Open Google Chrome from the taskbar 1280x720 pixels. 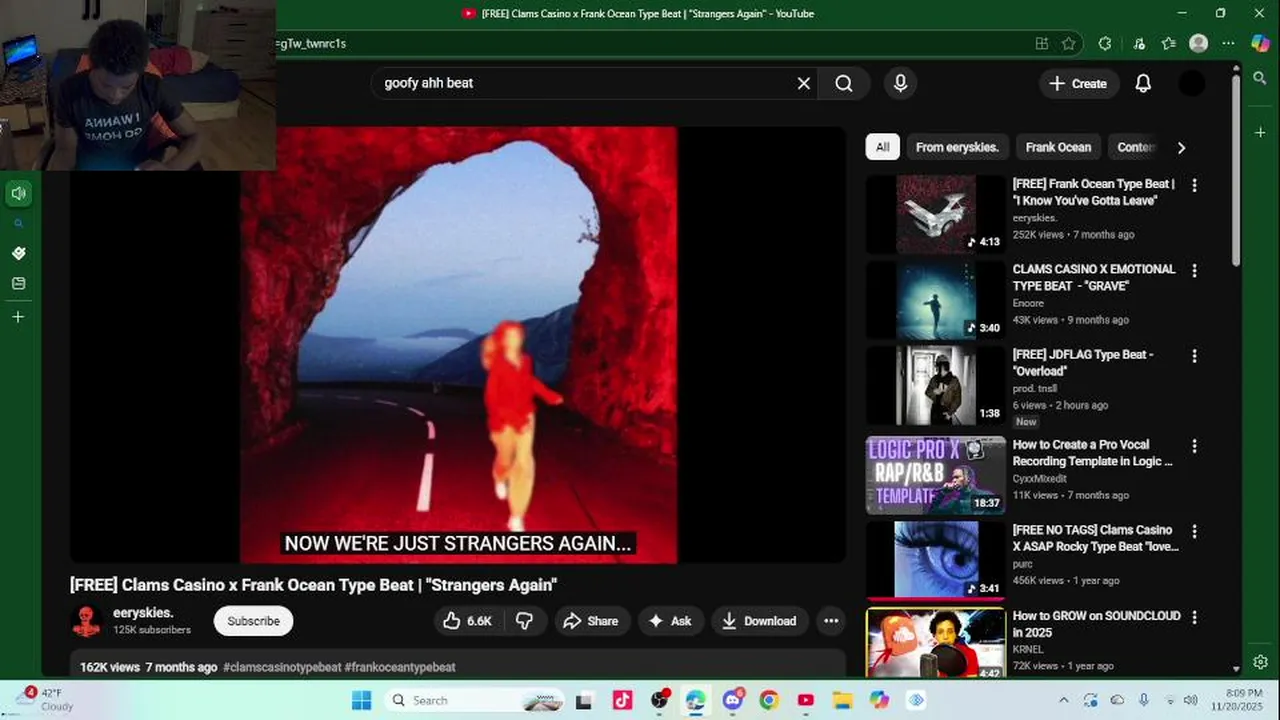[x=769, y=700]
